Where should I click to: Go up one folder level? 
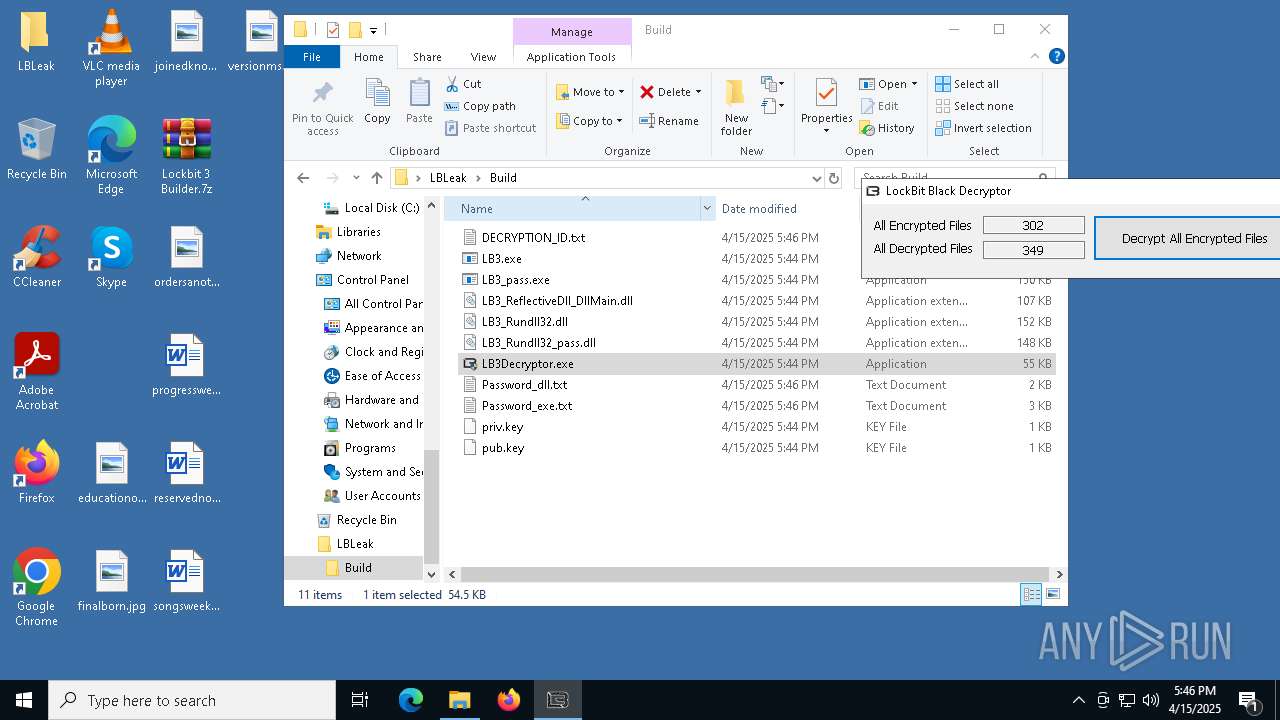(x=376, y=178)
